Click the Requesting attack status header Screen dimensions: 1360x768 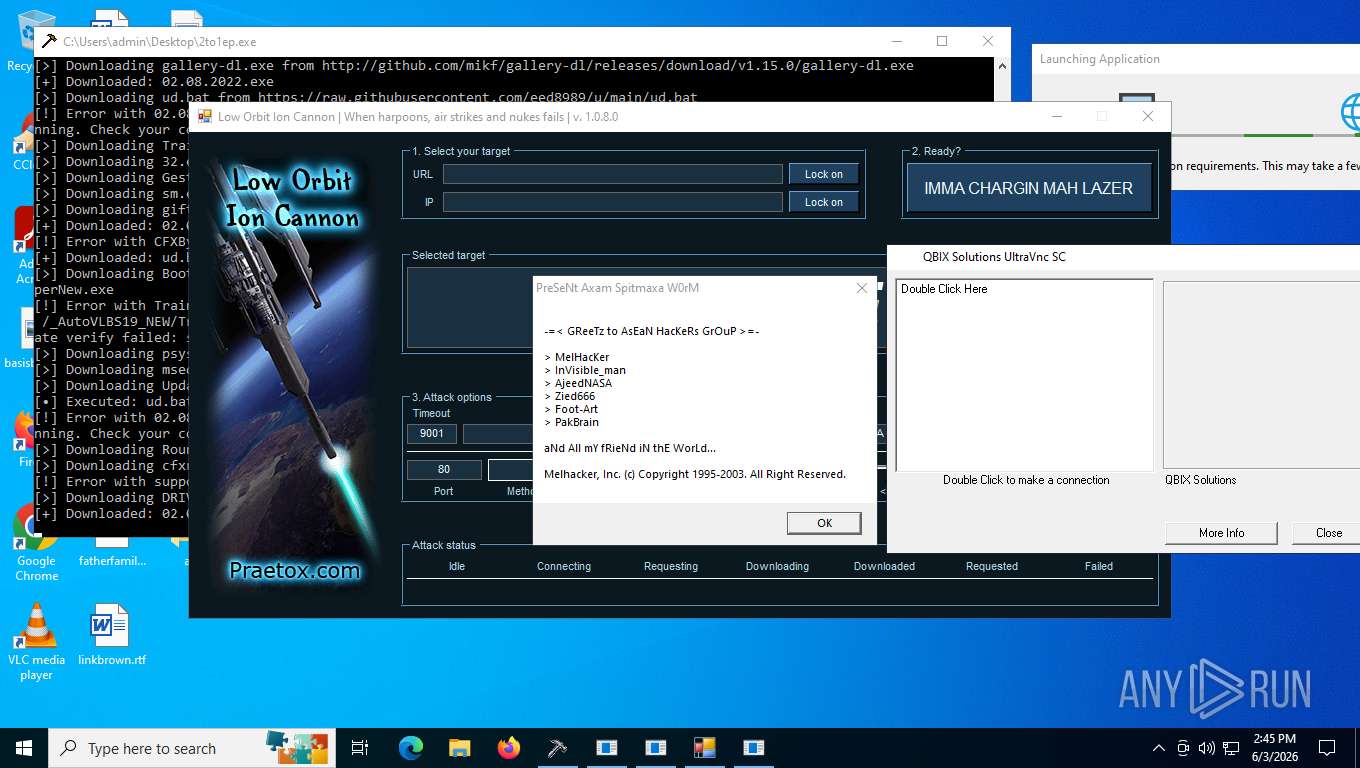(x=671, y=566)
